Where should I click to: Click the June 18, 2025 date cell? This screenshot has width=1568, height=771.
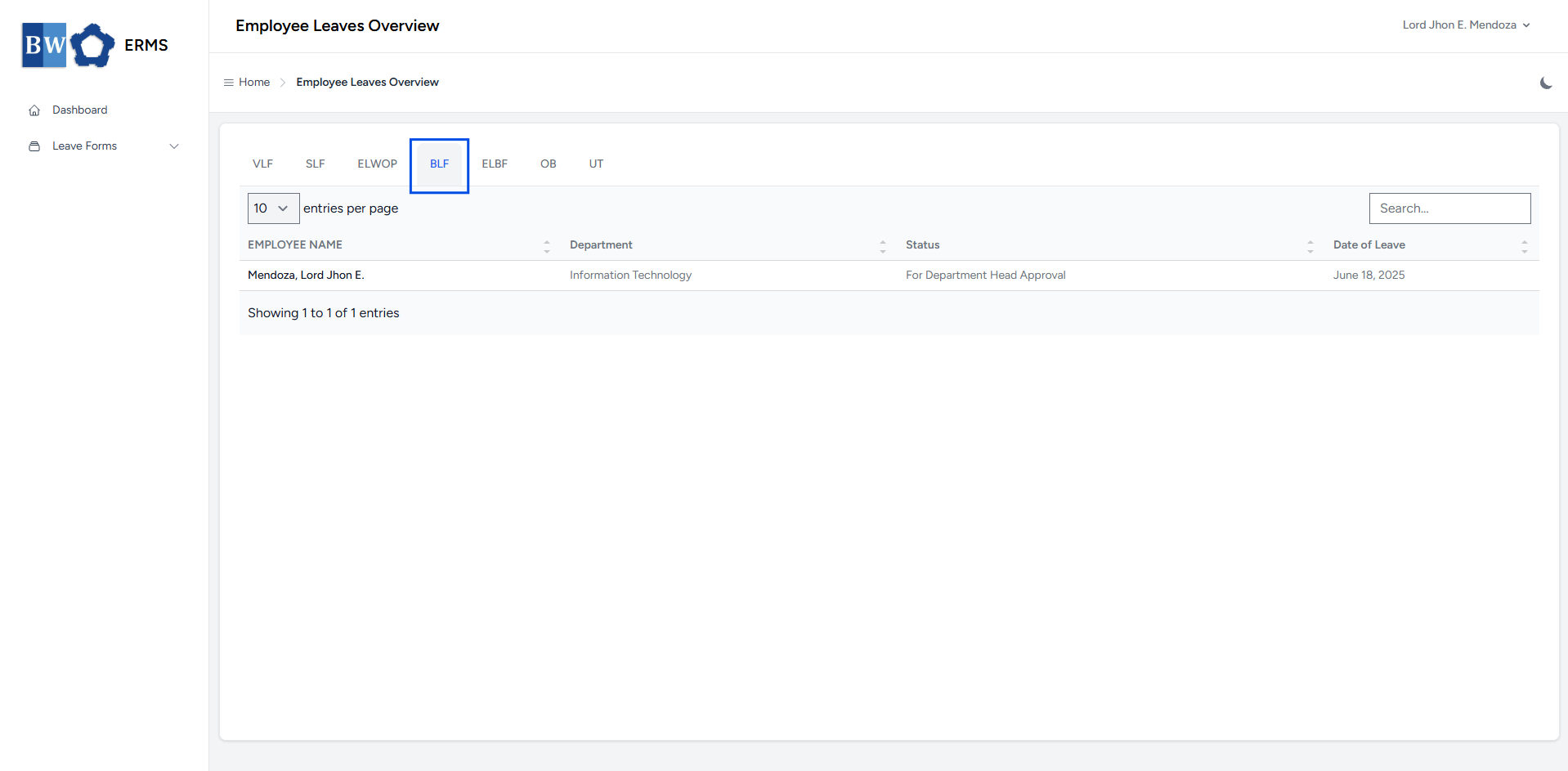coord(1369,276)
